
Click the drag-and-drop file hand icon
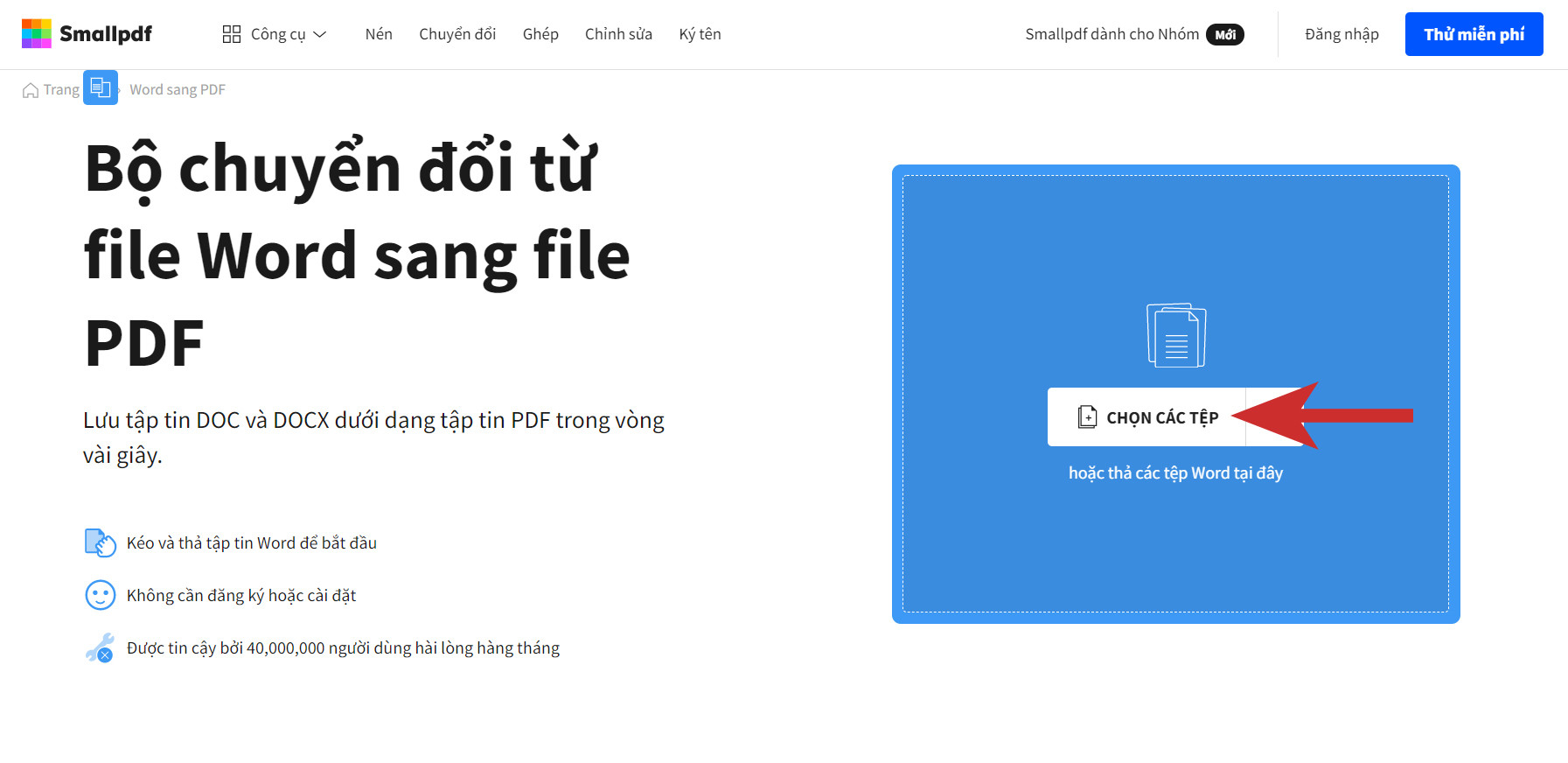pyautogui.click(x=101, y=542)
